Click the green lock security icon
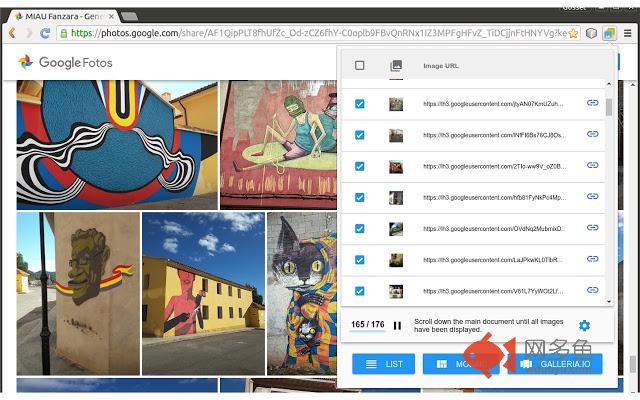Image resolution: width=640 pixels, height=400 pixels. (x=64, y=33)
